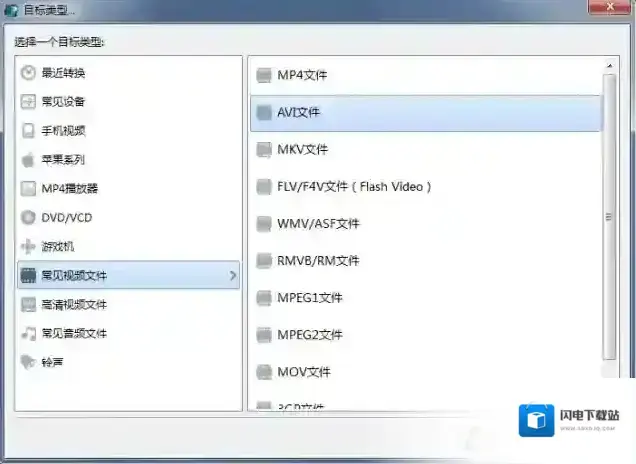This screenshot has height=464, width=636.
Task: Select MP4文件 as target type
Action: point(302,75)
